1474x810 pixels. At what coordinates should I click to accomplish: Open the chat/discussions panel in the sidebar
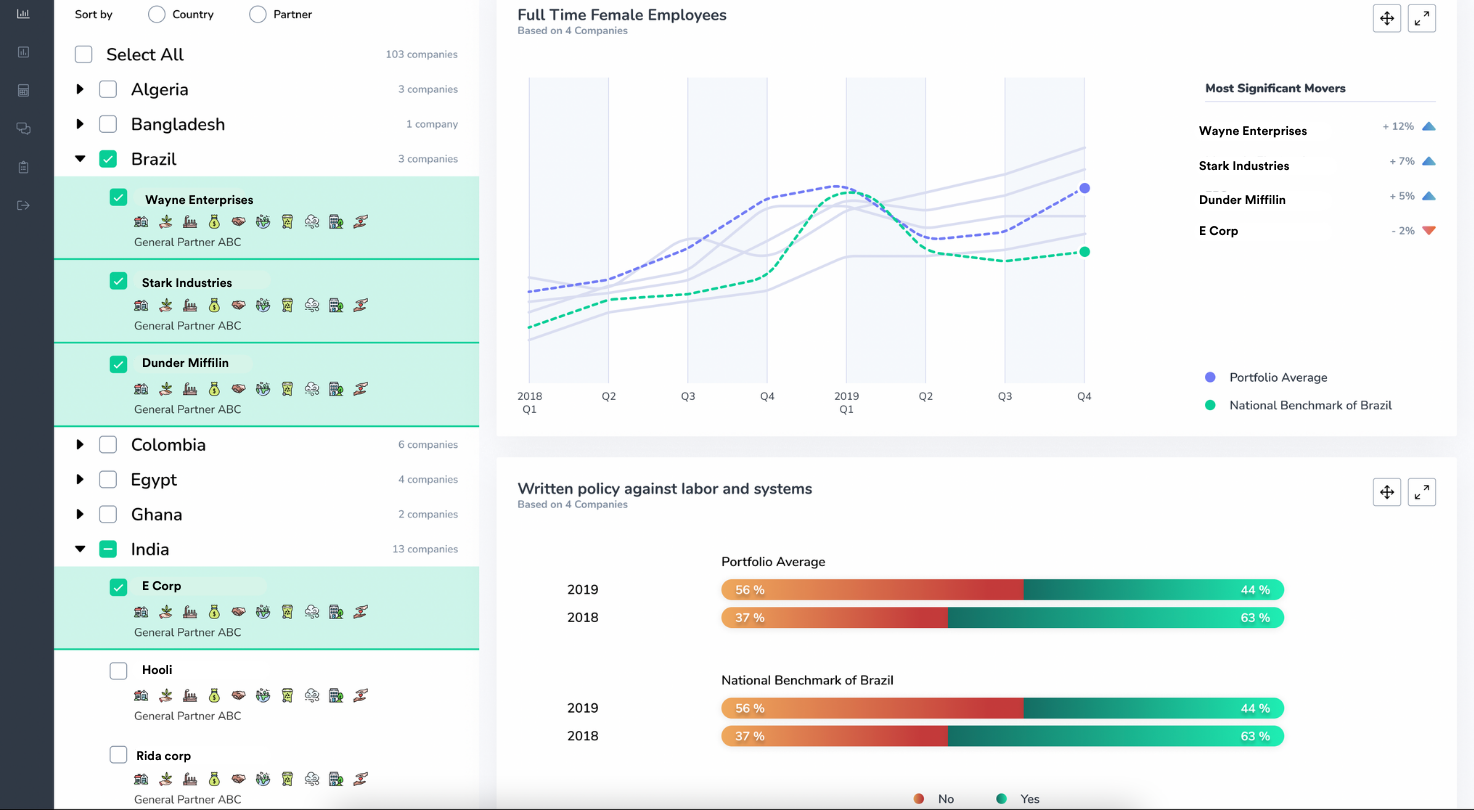23,128
